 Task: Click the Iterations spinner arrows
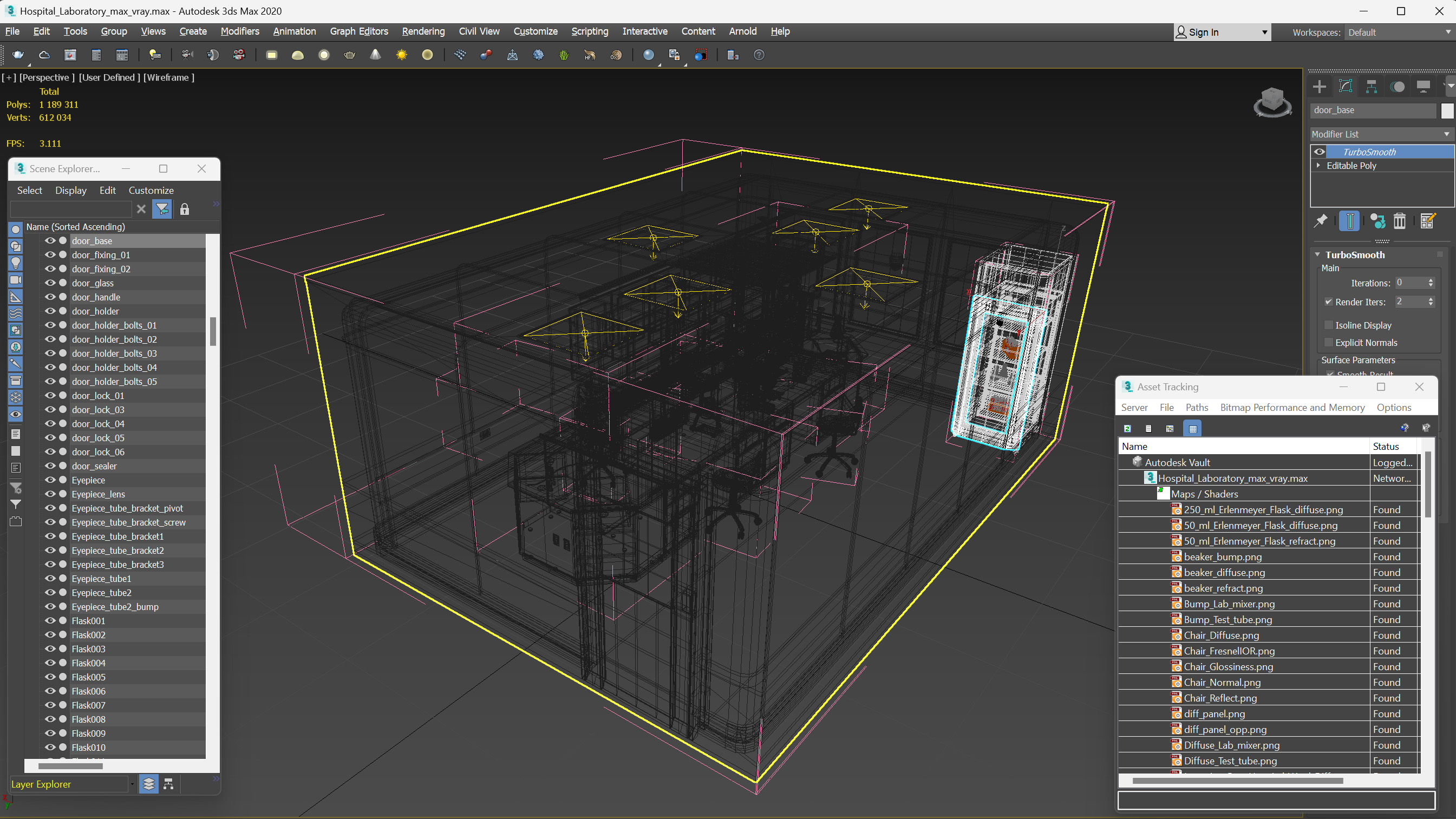click(x=1431, y=283)
